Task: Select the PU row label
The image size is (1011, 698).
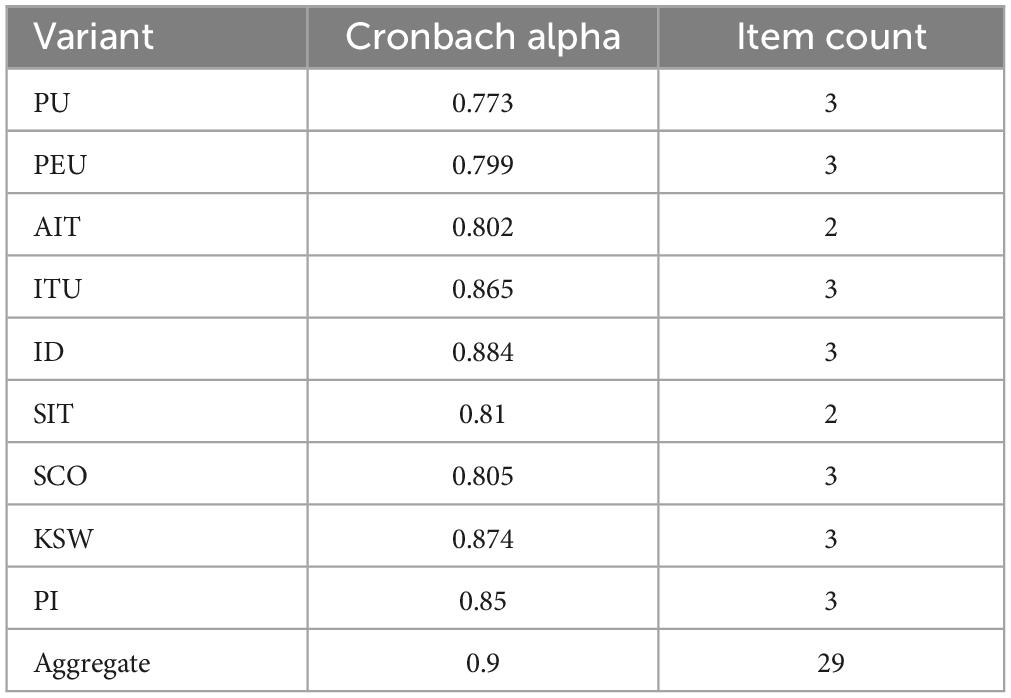Action: (x=51, y=102)
